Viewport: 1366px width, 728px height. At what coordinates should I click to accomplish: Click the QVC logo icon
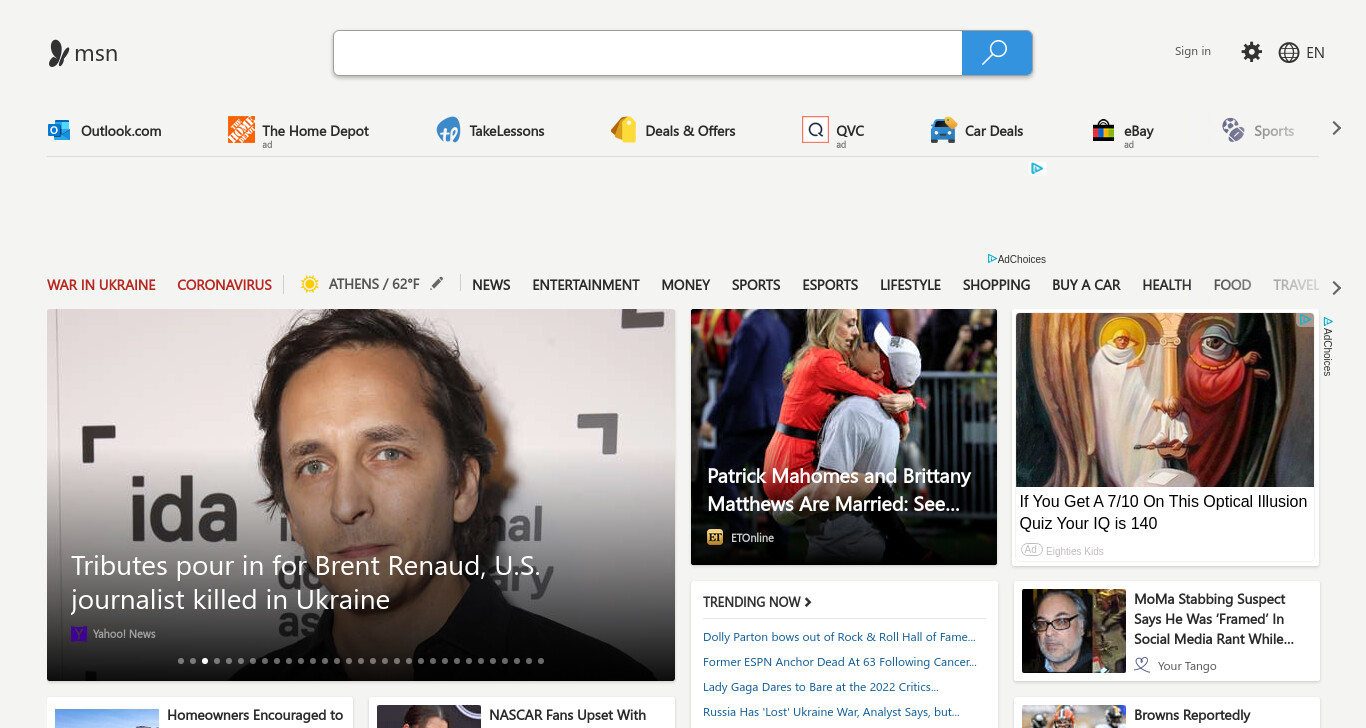815,130
